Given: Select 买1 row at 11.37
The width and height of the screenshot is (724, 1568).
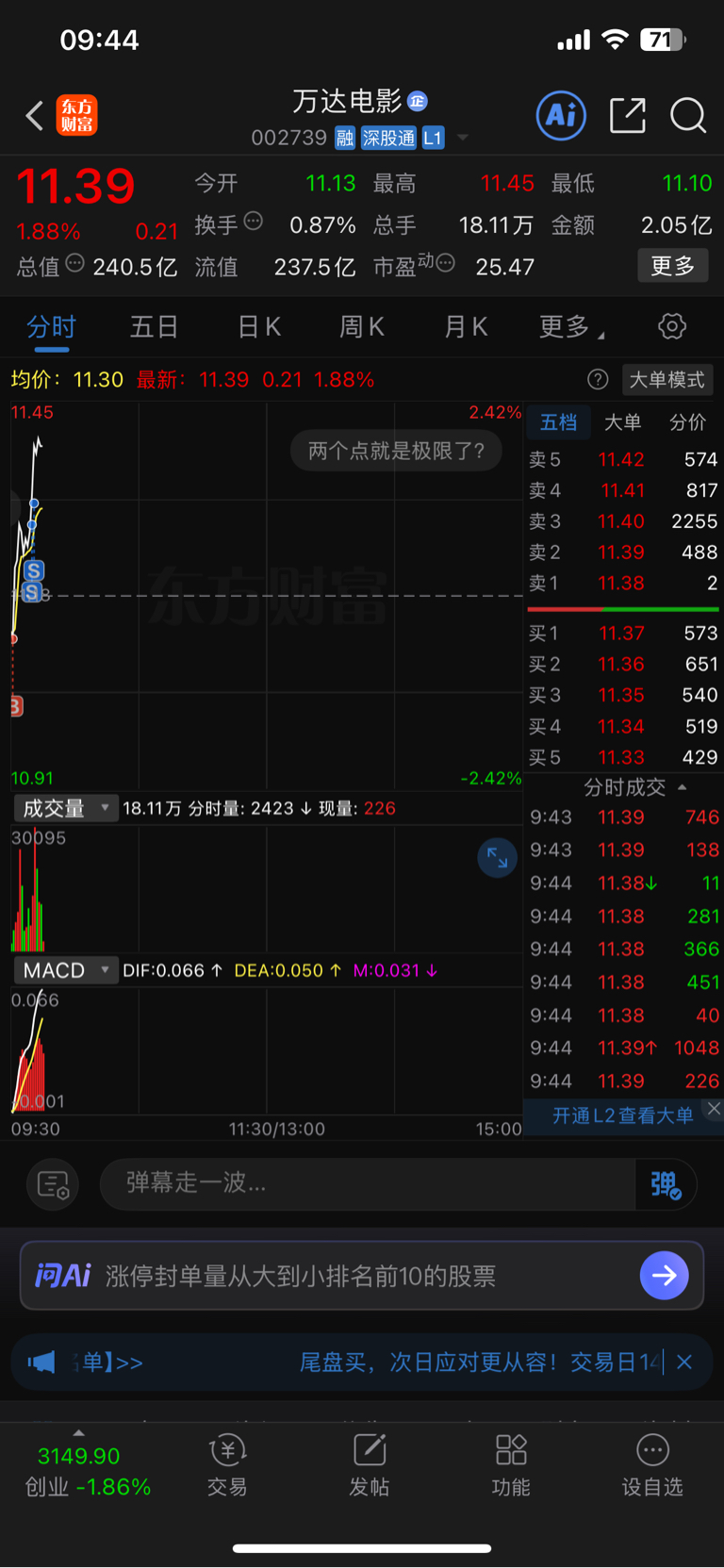Looking at the screenshot, I should pos(623,634).
